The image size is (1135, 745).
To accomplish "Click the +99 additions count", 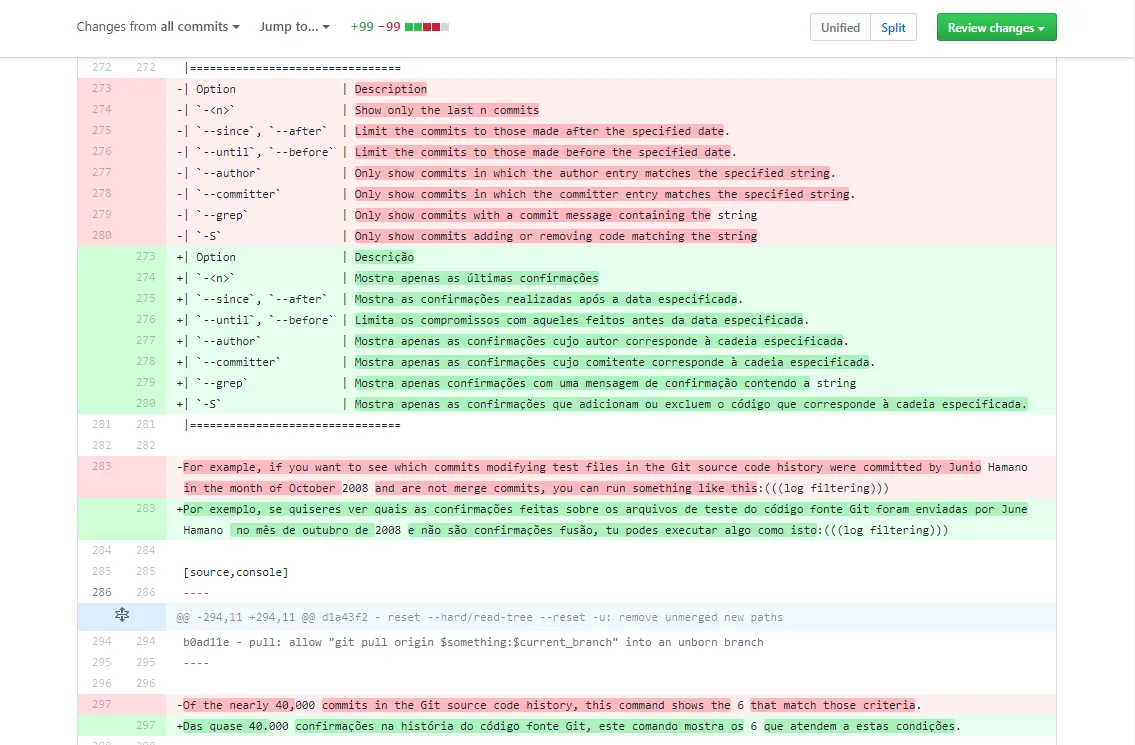I will coord(362,27).
